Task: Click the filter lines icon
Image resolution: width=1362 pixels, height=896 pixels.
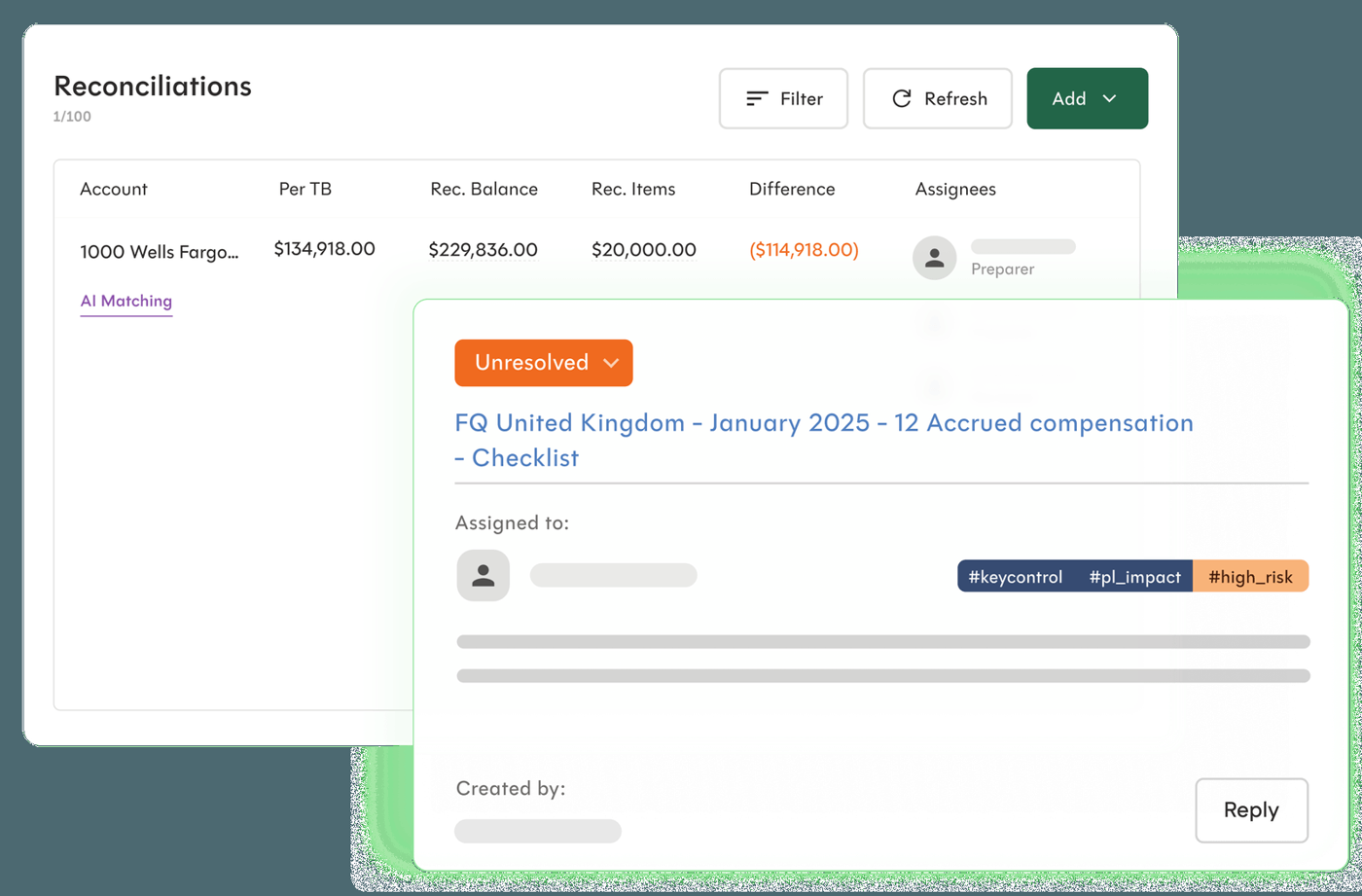Action: point(757,98)
